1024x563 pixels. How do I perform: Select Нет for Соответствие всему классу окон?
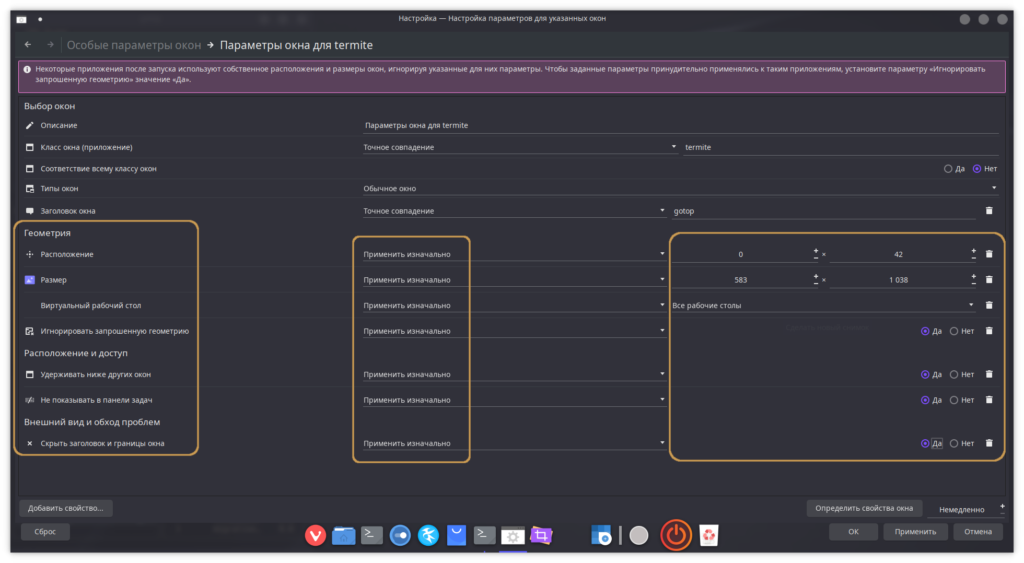[984, 169]
